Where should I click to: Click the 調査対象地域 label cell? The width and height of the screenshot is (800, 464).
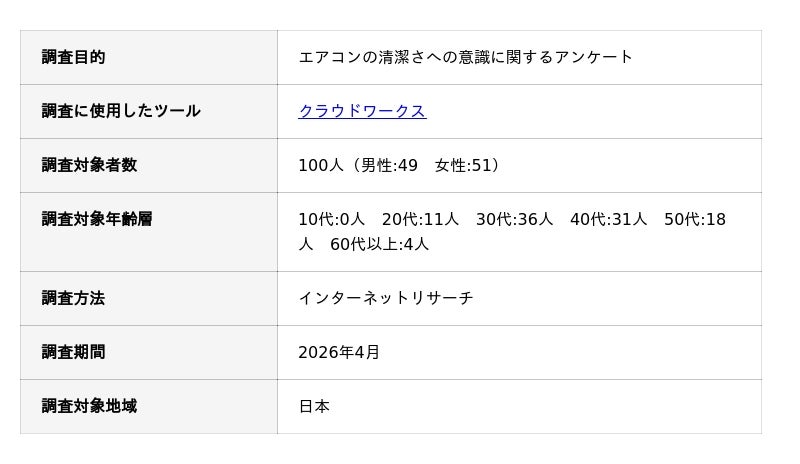point(89,406)
